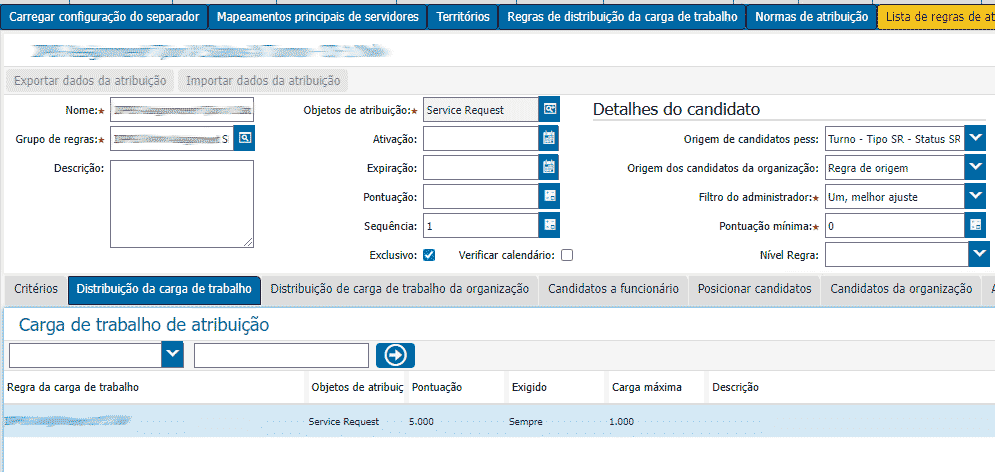Select Distribuição da carga de trabalho subtab
995x472 pixels.
(164, 289)
